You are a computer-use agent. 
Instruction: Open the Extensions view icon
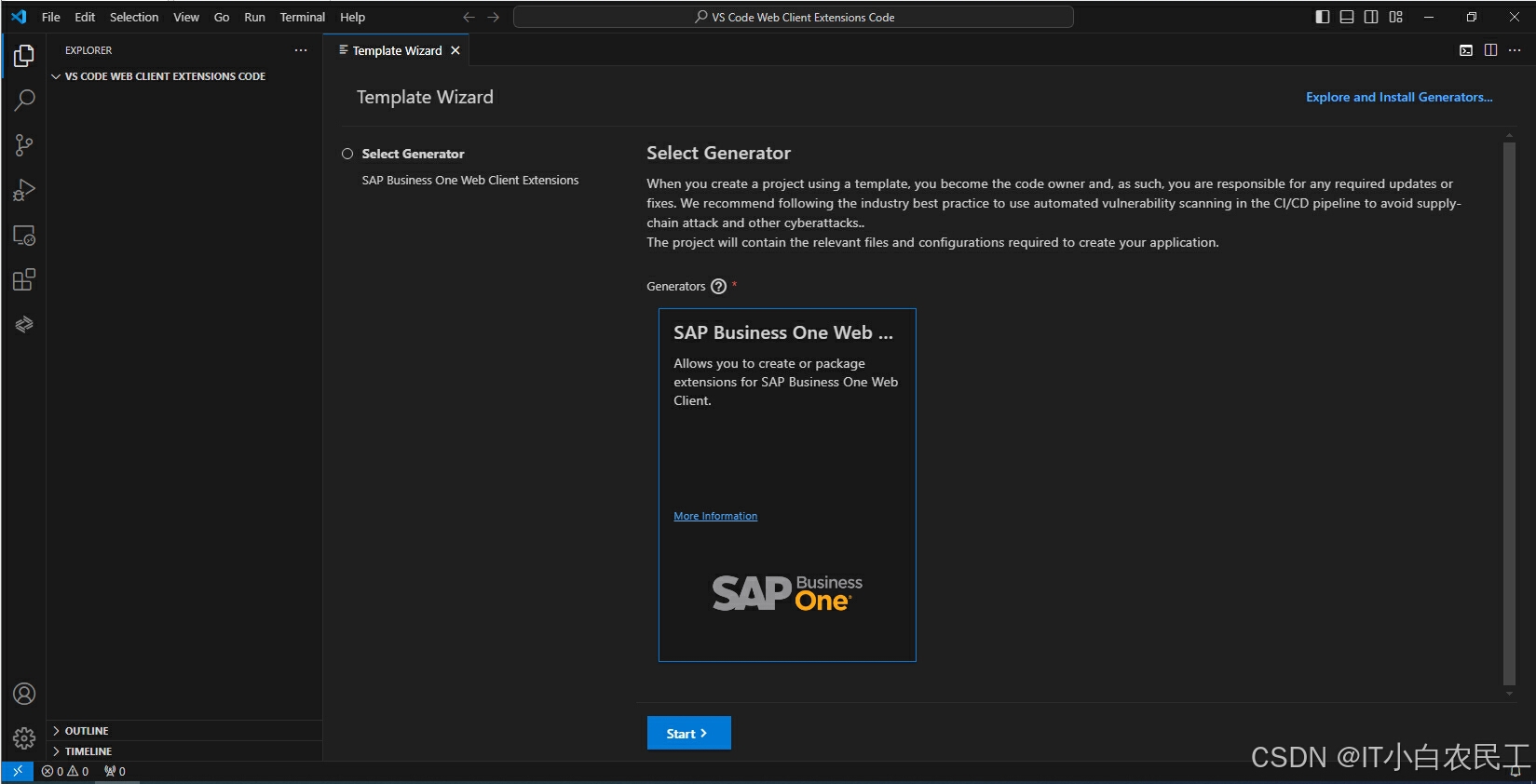(24, 280)
